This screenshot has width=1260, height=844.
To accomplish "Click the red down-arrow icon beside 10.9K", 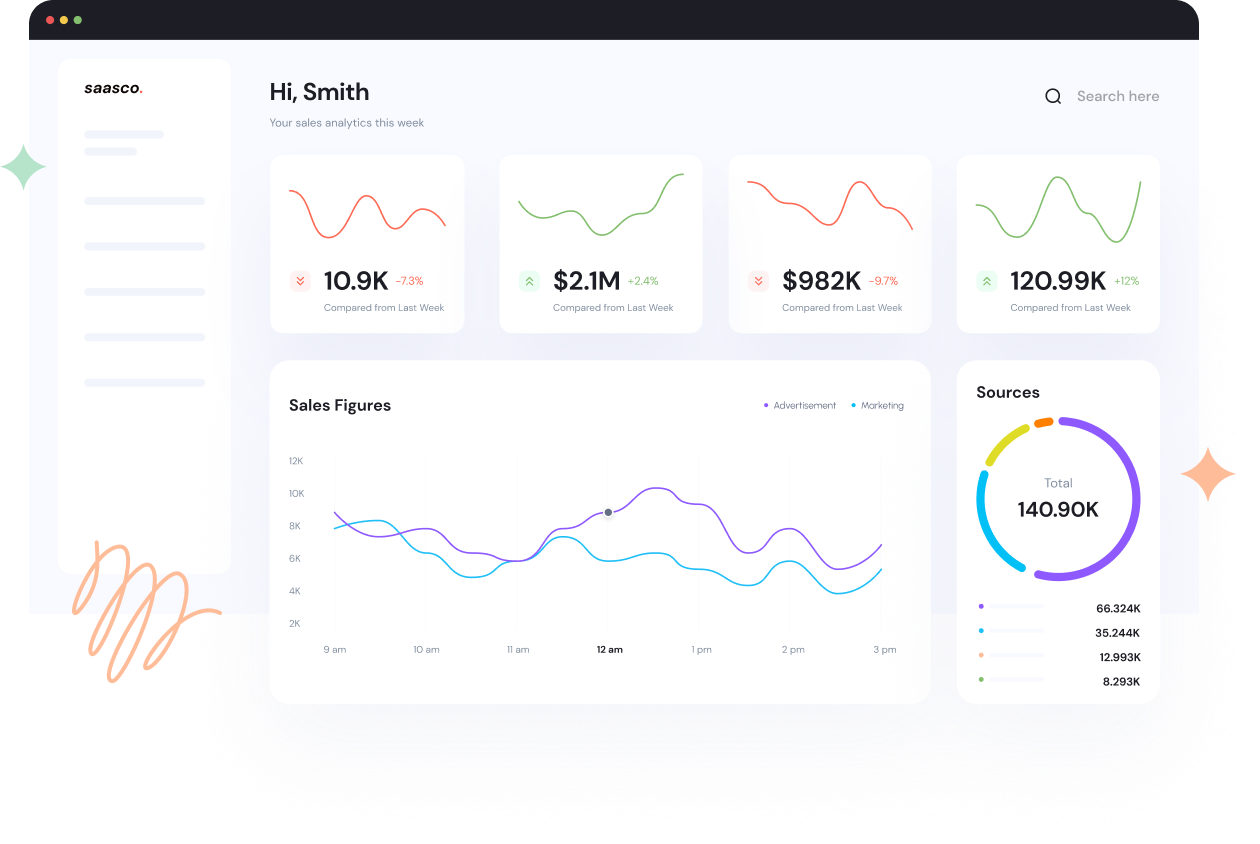I will pyautogui.click(x=300, y=281).
